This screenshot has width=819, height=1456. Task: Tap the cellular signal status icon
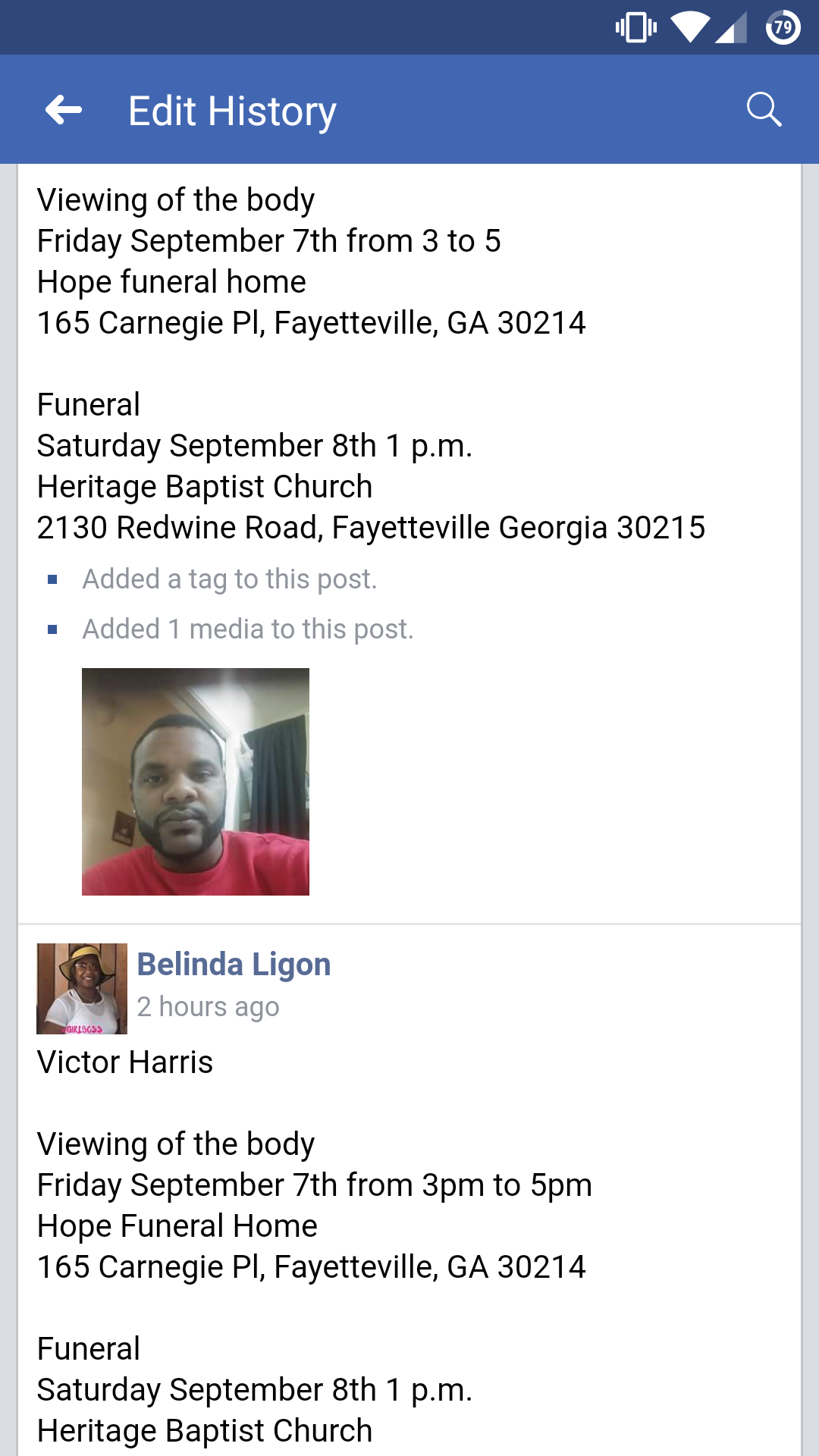coord(731,28)
